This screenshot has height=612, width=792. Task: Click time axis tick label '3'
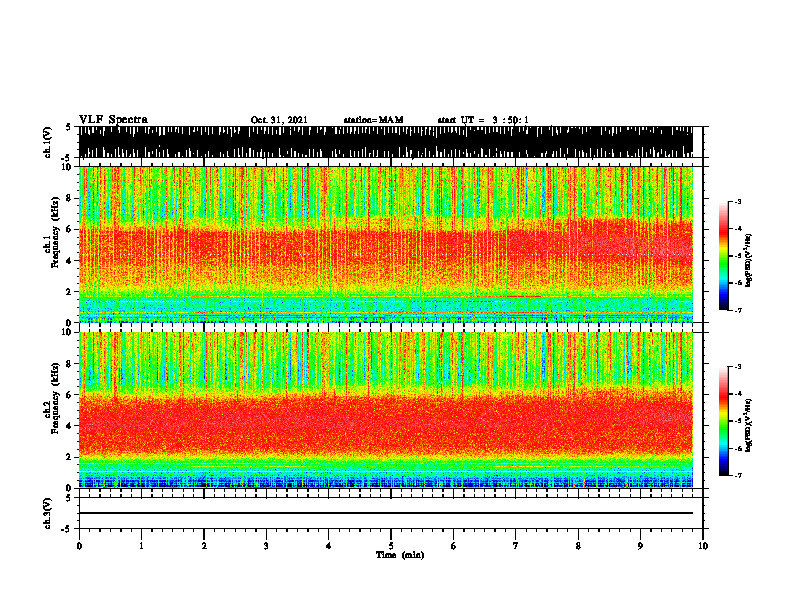tap(266, 546)
